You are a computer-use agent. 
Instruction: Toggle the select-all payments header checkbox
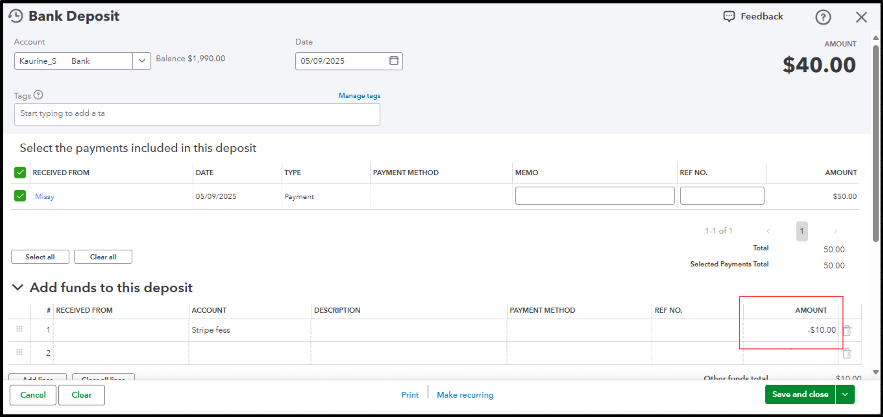tap(20, 172)
